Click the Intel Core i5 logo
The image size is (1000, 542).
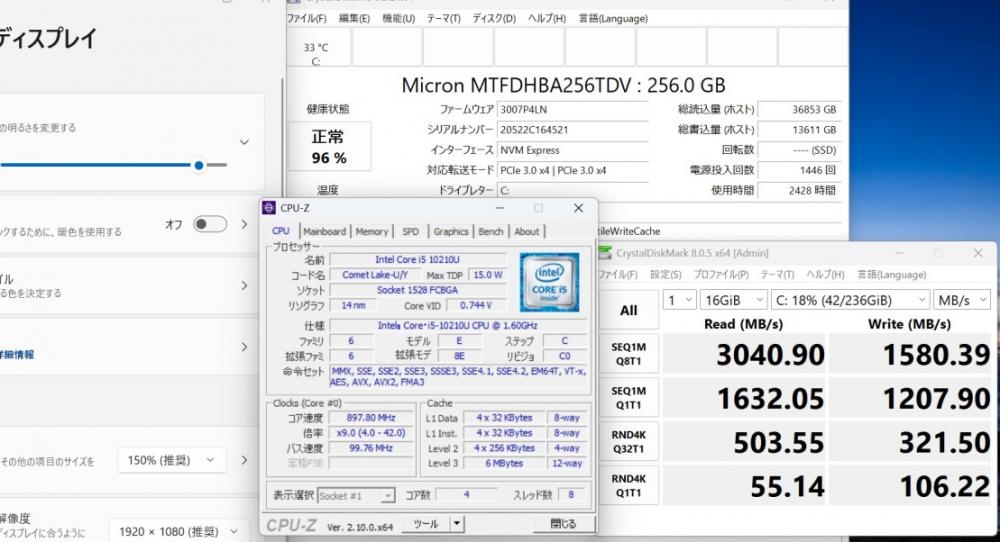coord(549,282)
